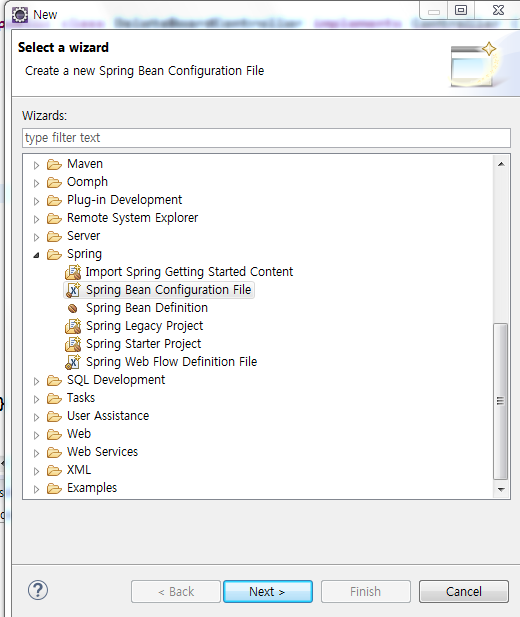Click the Oomph folder icon
This screenshot has height=617, width=520.
pyautogui.click(x=54, y=182)
